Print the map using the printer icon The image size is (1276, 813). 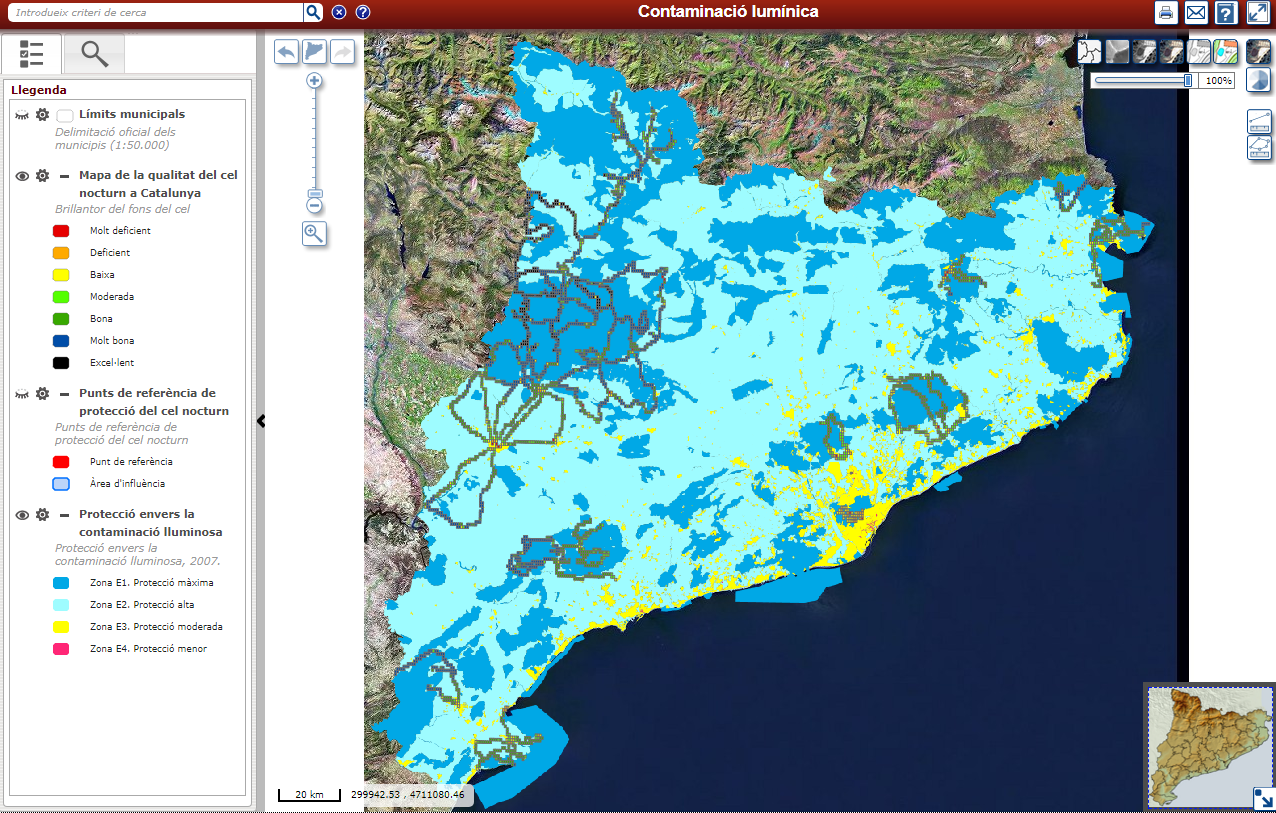click(x=1165, y=12)
